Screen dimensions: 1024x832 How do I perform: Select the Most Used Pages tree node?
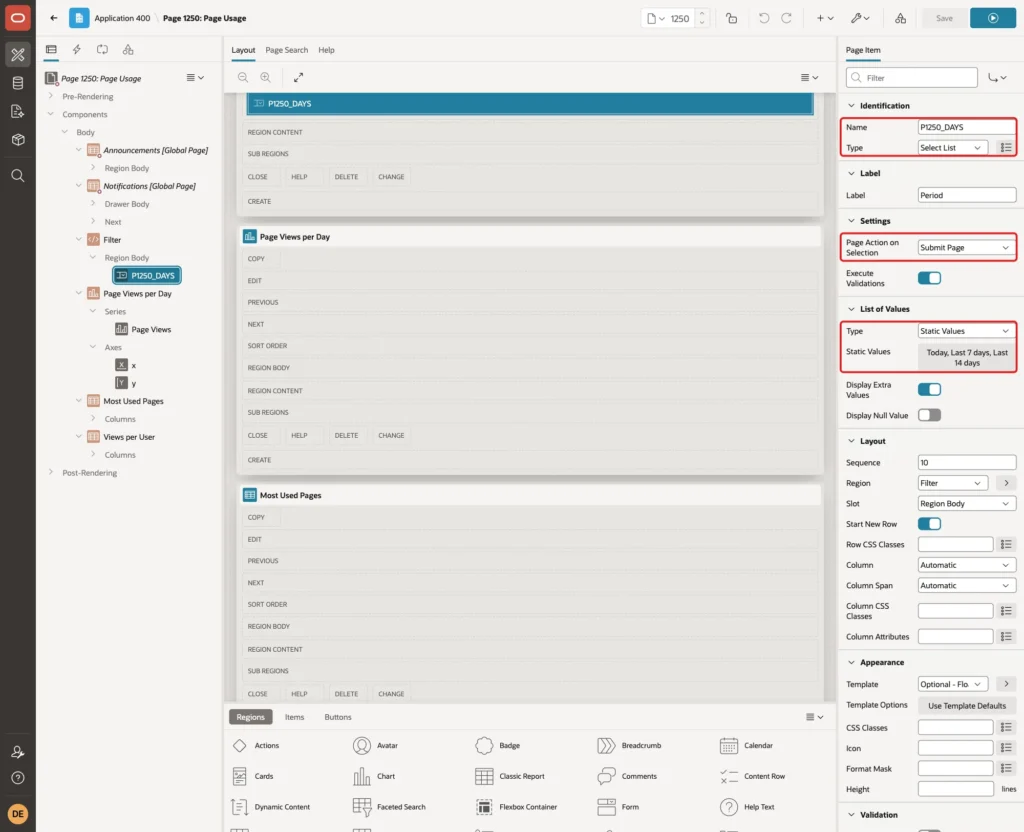tap(133, 401)
